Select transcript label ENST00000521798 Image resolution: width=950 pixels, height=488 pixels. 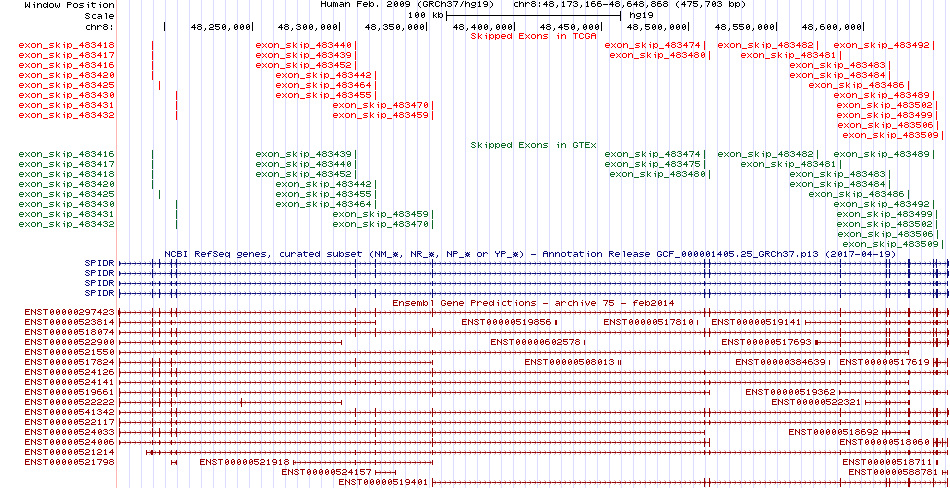(69, 462)
